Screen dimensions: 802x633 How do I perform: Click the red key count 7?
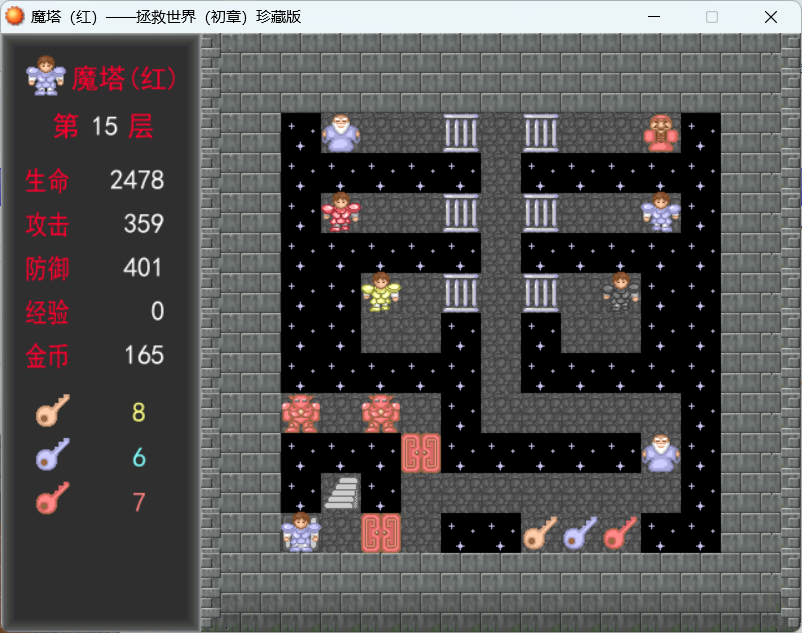[x=139, y=502]
